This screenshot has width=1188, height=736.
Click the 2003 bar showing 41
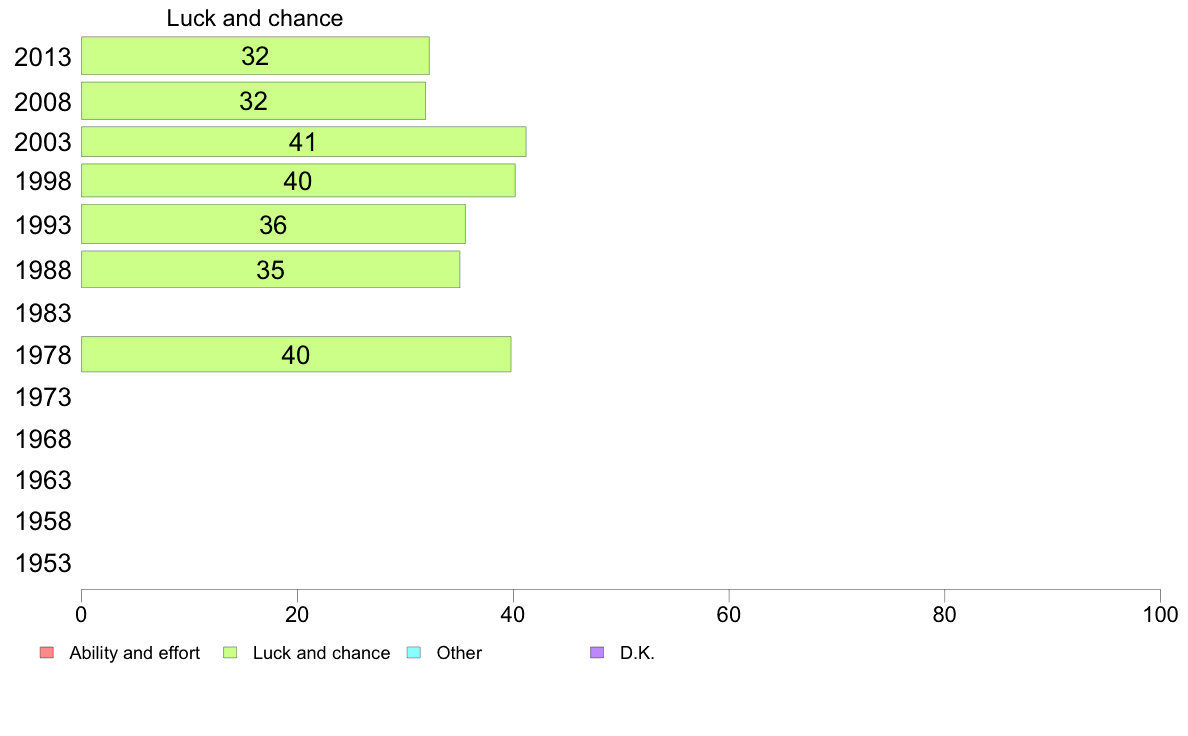(x=304, y=142)
